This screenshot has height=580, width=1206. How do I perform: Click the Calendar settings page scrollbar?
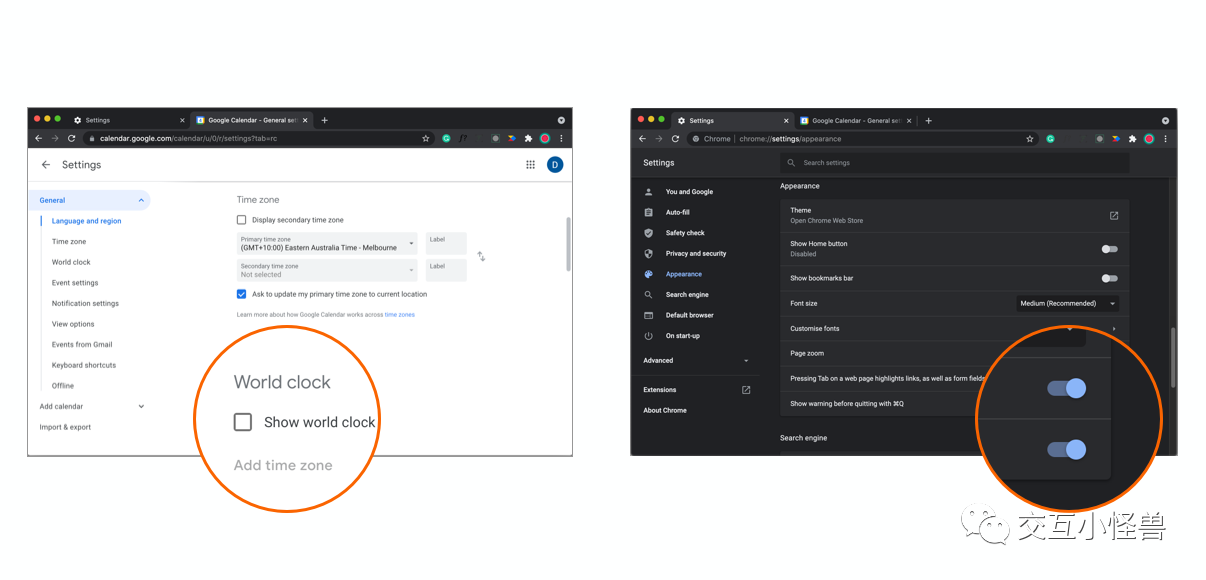[x=569, y=243]
